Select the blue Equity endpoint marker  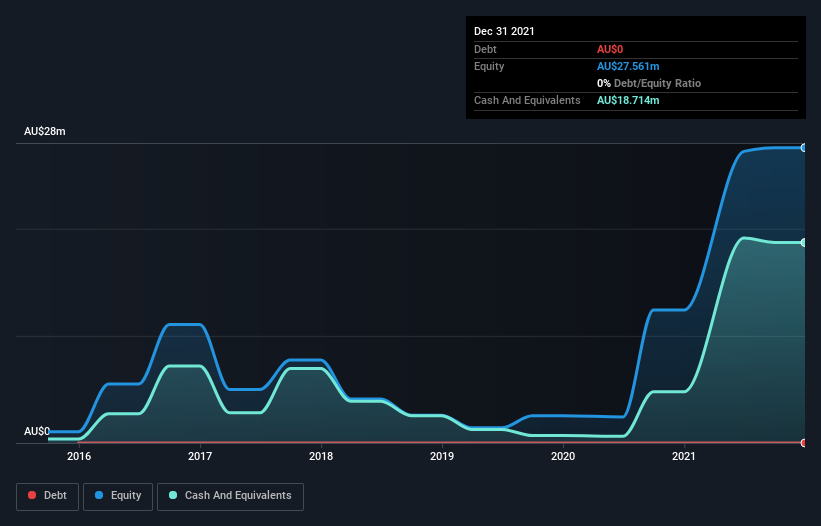[804, 148]
